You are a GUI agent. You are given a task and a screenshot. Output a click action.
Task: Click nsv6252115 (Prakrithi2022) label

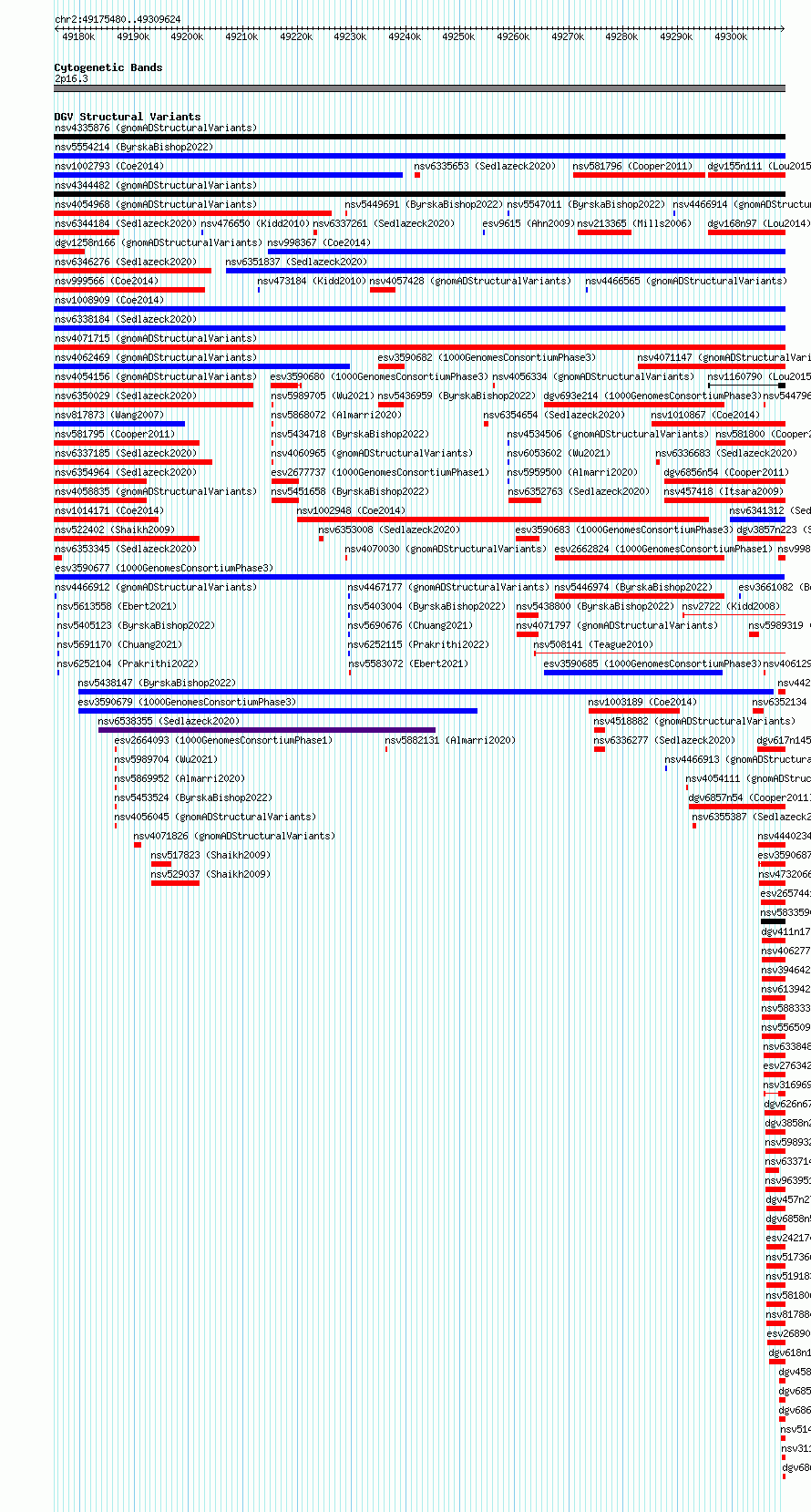(418, 644)
